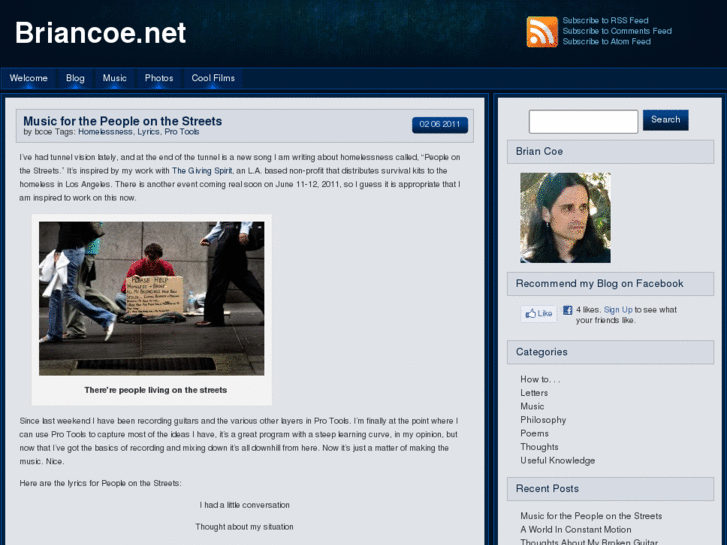Click the Briancoe.net site title
The height and width of the screenshot is (545, 727).
pos(100,33)
